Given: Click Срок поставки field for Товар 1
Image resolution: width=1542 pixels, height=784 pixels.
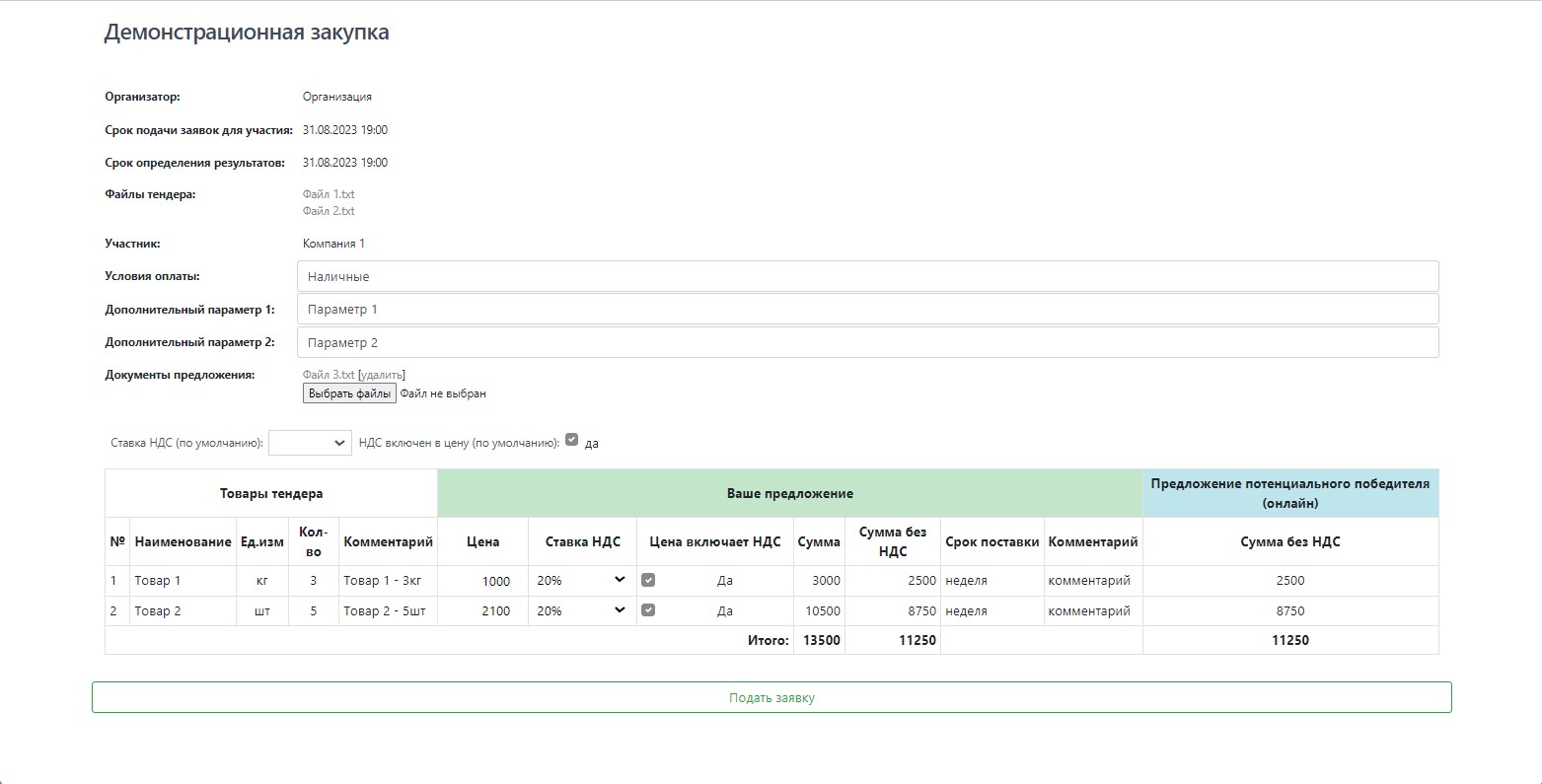Looking at the screenshot, I should click(x=991, y=581).
